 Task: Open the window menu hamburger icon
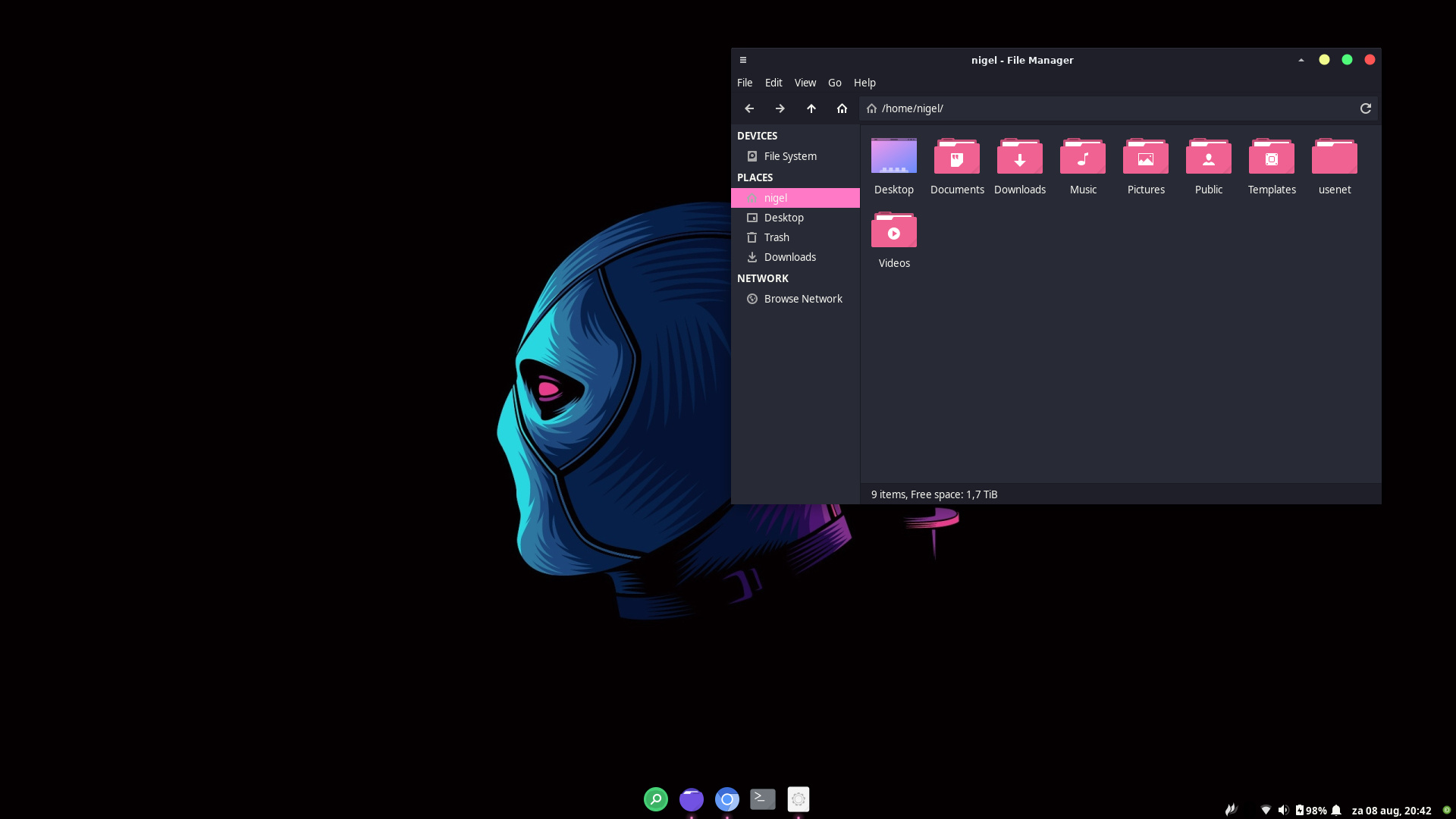743,60
